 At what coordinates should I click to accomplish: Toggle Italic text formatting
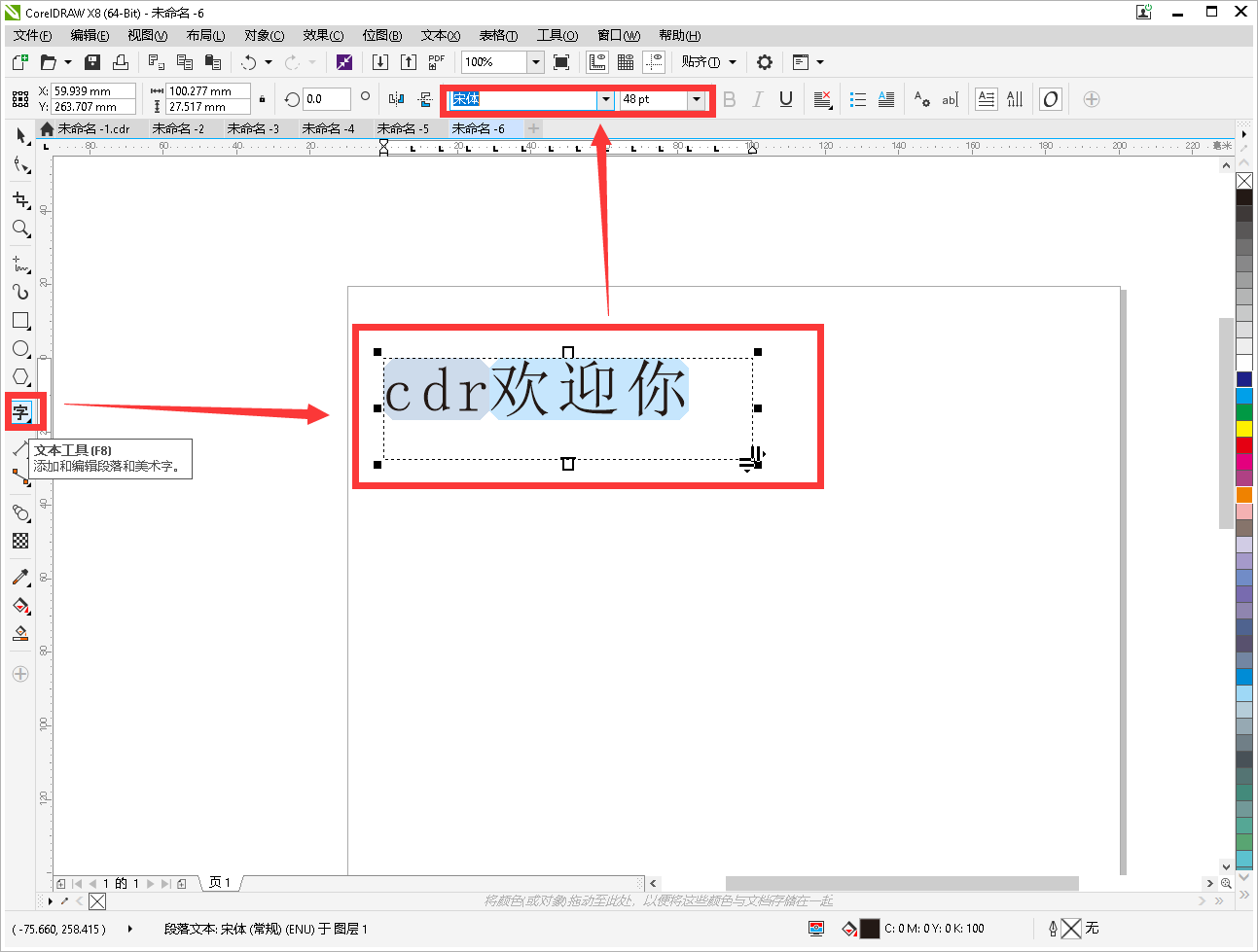[x=757, y=99]
